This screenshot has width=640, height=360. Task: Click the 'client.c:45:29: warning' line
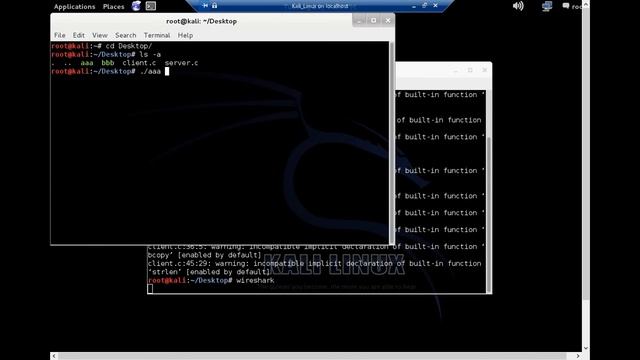click(314, 264)
